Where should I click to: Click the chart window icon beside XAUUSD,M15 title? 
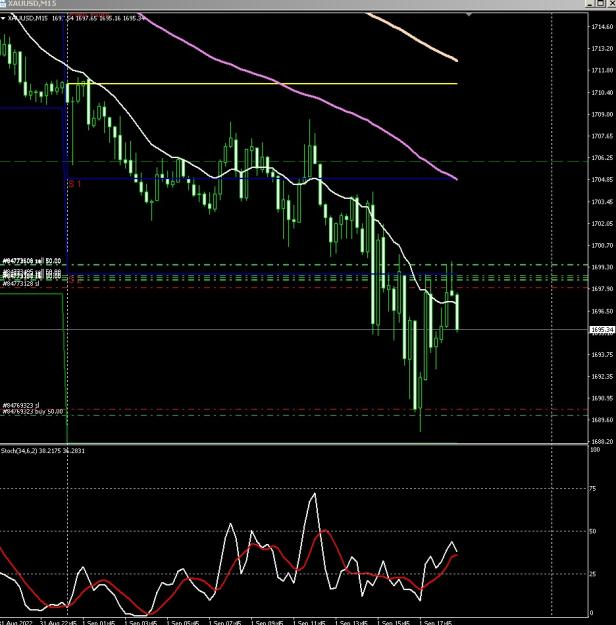3,3
